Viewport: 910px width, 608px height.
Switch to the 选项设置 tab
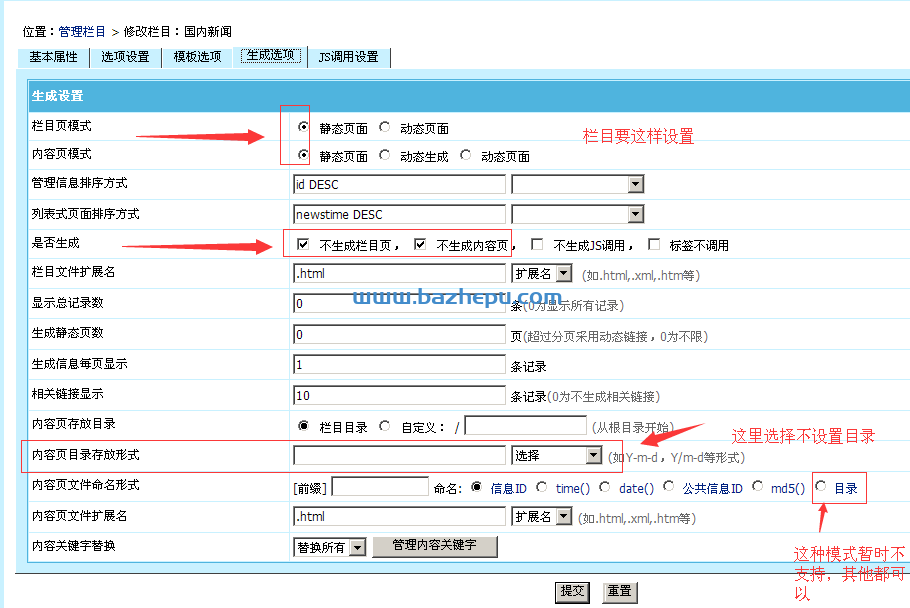[x=125, y=57]
